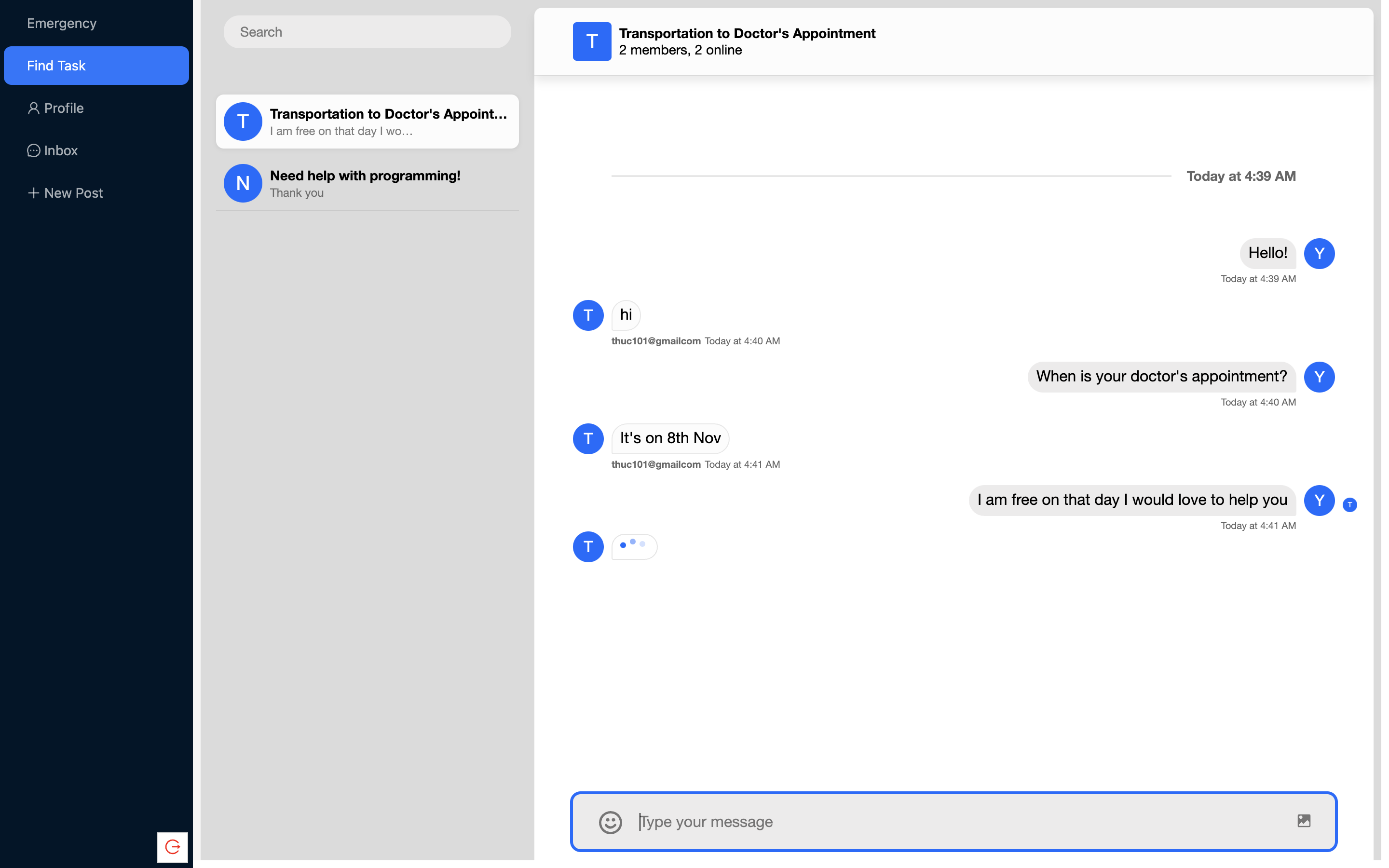Viewport: 1389px width, 868px height.
Task: Click the N avatar in the programming conversation
Action: tap(243, 183)
